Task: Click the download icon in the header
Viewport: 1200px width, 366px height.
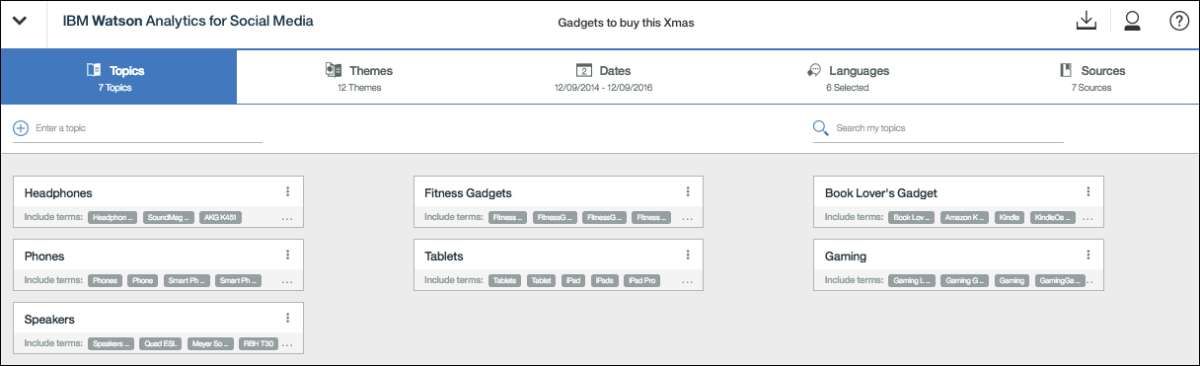Action: [1085, 22]
